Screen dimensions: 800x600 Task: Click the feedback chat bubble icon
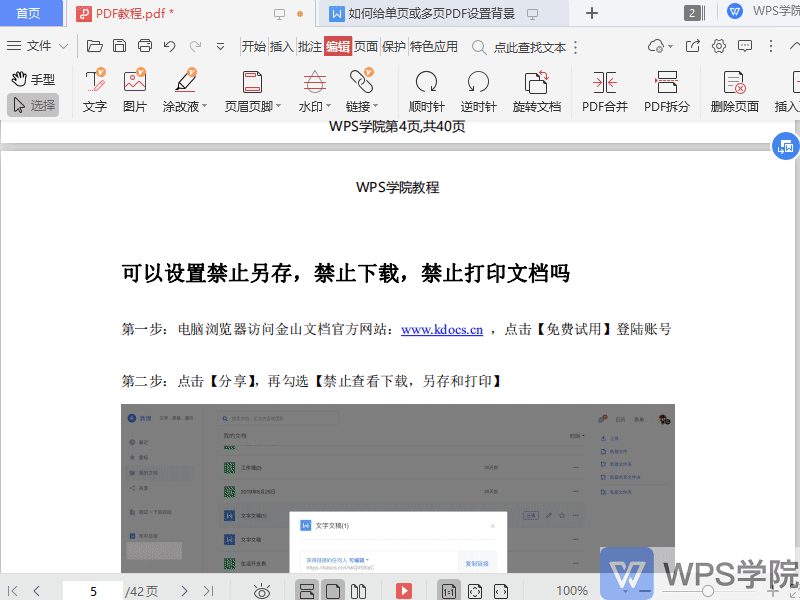(745, 46)
